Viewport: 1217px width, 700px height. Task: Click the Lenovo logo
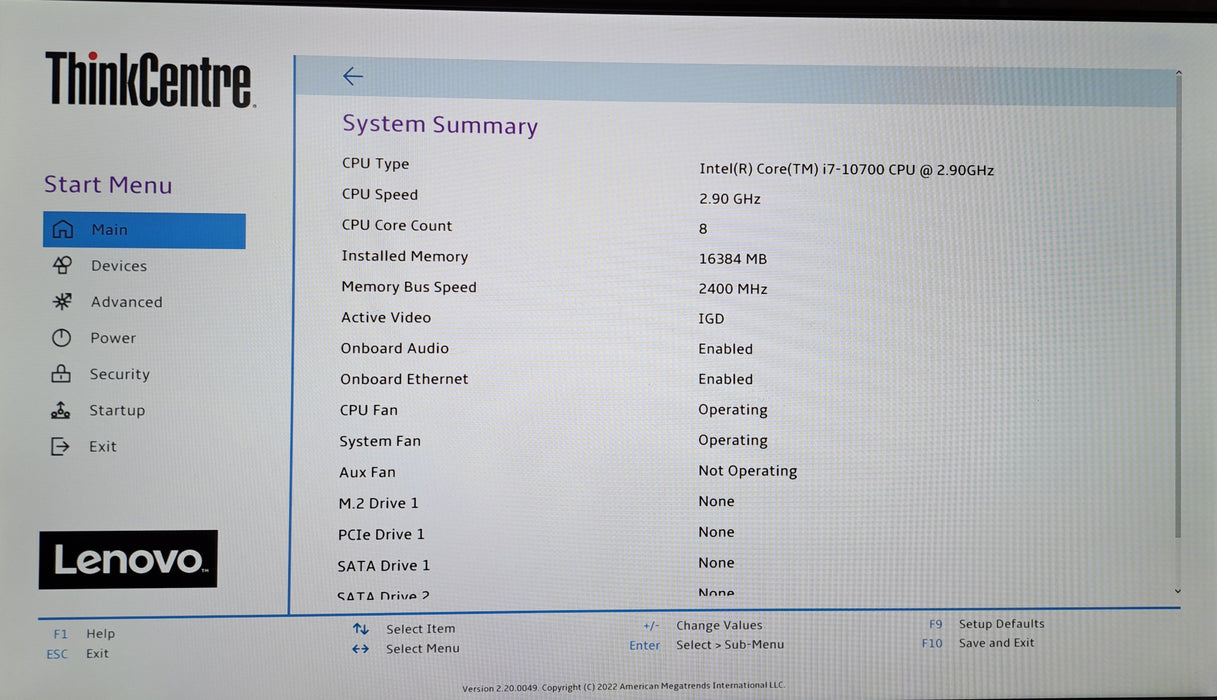pos(128,559)
